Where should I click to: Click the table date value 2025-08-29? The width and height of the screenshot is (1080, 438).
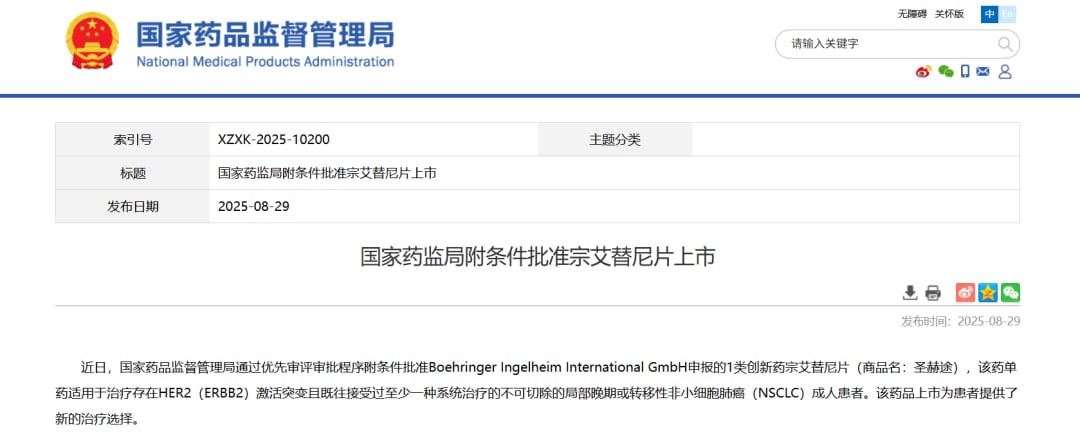[253, 207]
